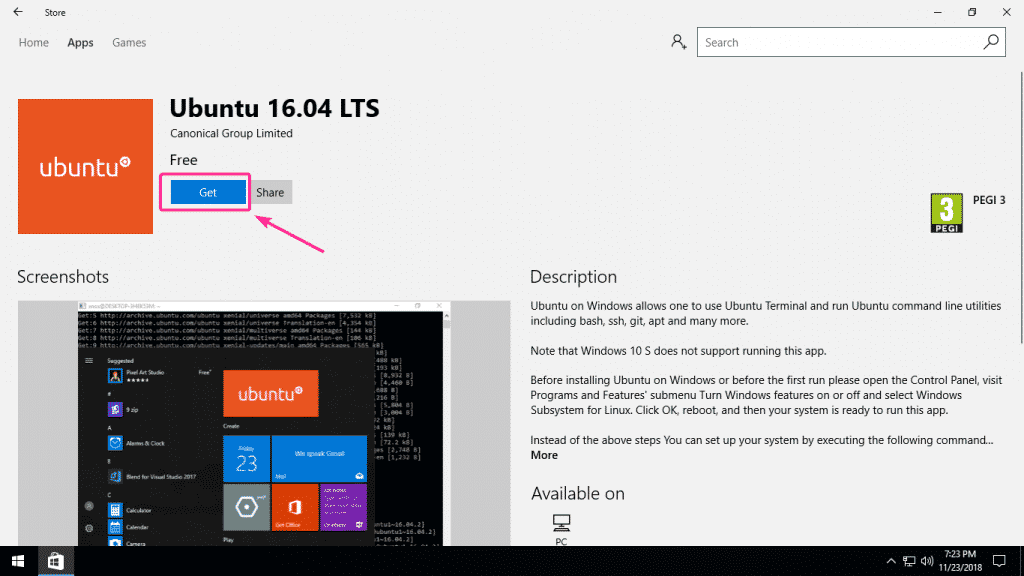Viewport: 1024px width, 576px height.
Task: Expand hidden icons with the tray chevron
Action: click(x=890, y=561)
